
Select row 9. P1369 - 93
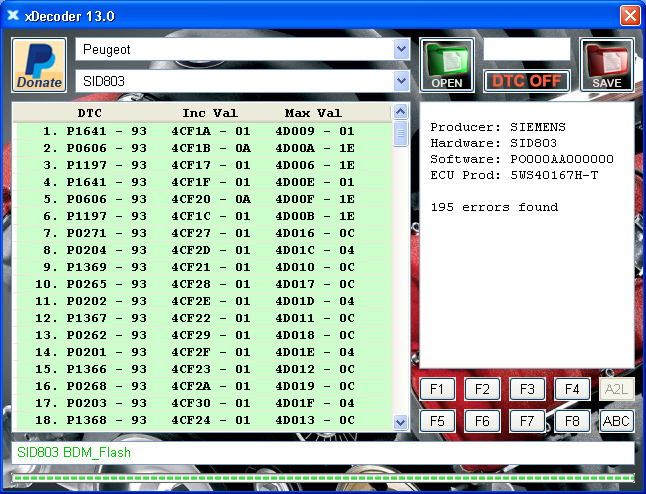tap(202, 267)
